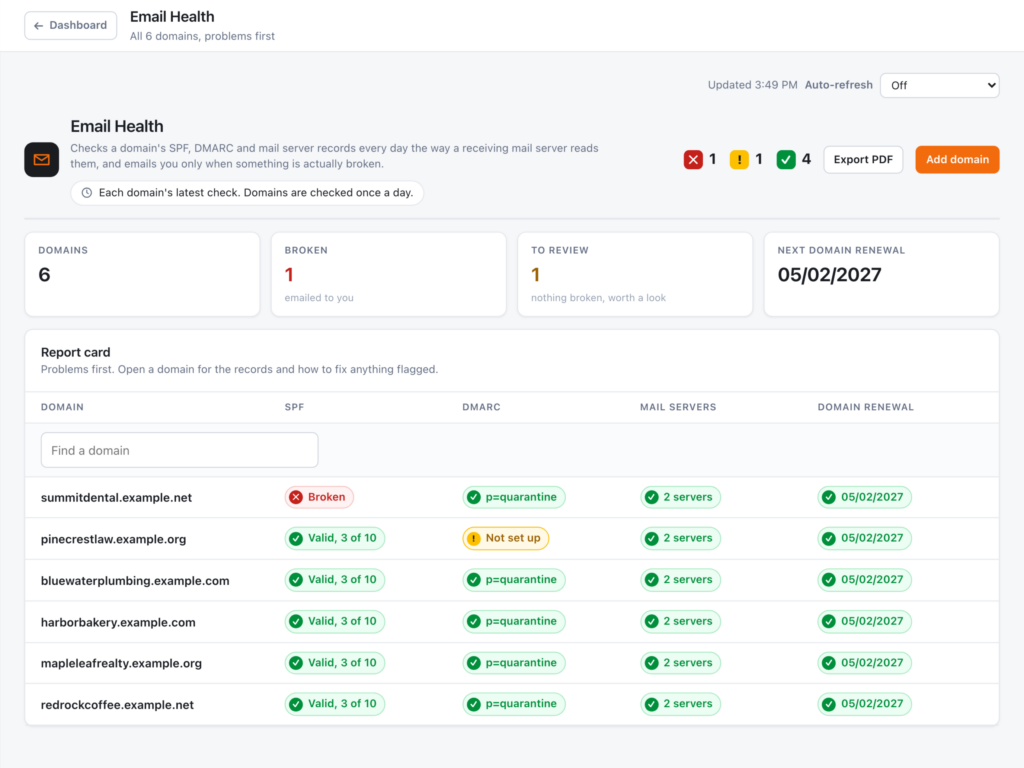Click the red broken count icon
Screen dimensions: 1024x768
pyautogui.click(x=693, y=159)
